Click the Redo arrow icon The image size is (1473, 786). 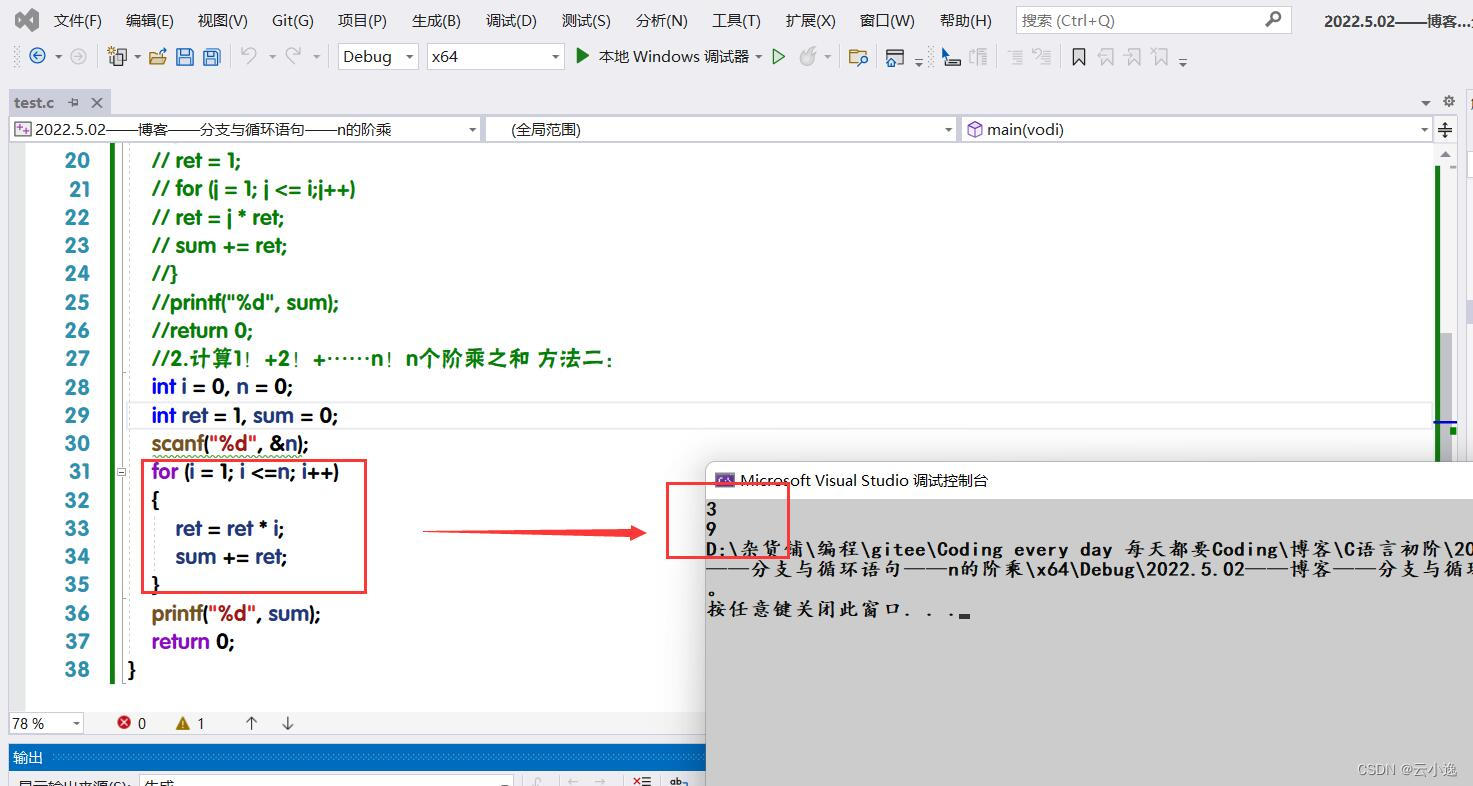click(x=293, y=57)
